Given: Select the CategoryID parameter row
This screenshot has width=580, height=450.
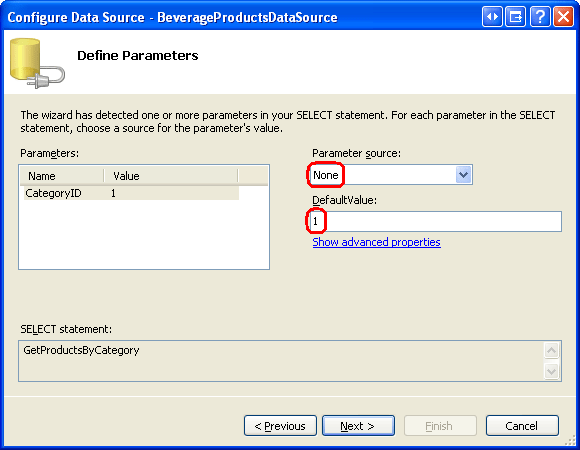Looking at the screenshot, I should [x=131, y=193].
